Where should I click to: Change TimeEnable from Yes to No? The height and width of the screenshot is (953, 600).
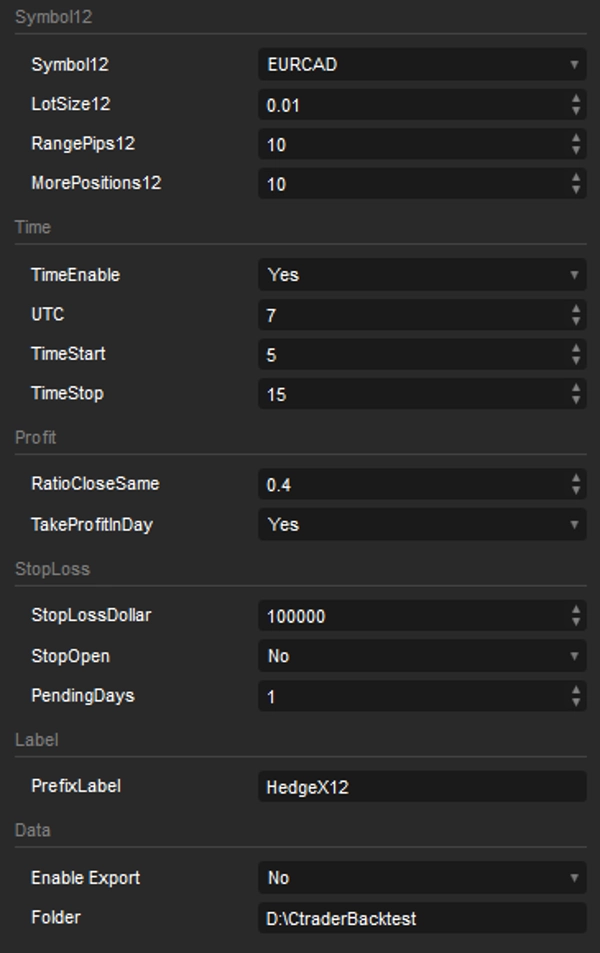coord(420,274)
